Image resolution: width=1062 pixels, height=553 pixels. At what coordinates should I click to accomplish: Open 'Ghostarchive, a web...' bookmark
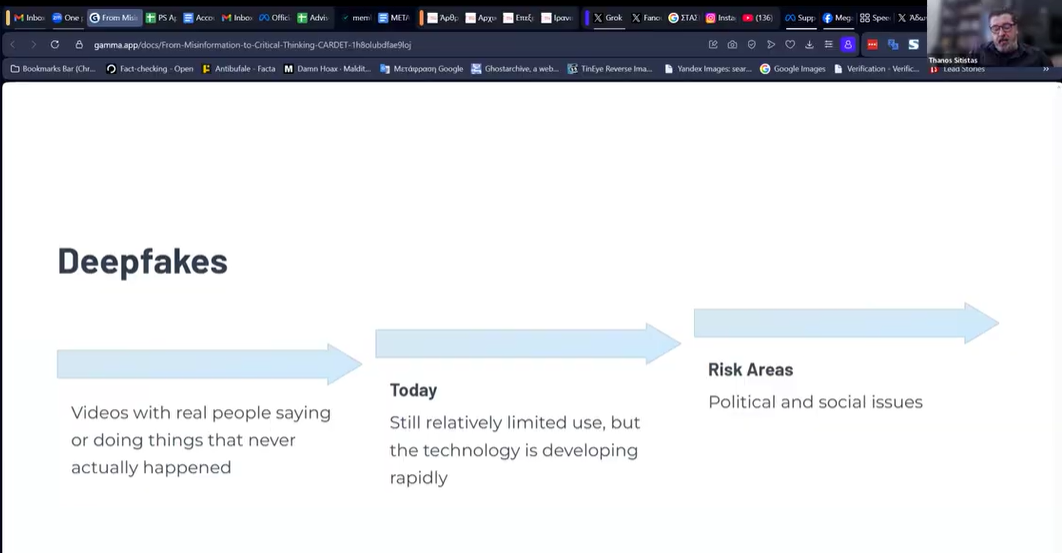point(515,68)
